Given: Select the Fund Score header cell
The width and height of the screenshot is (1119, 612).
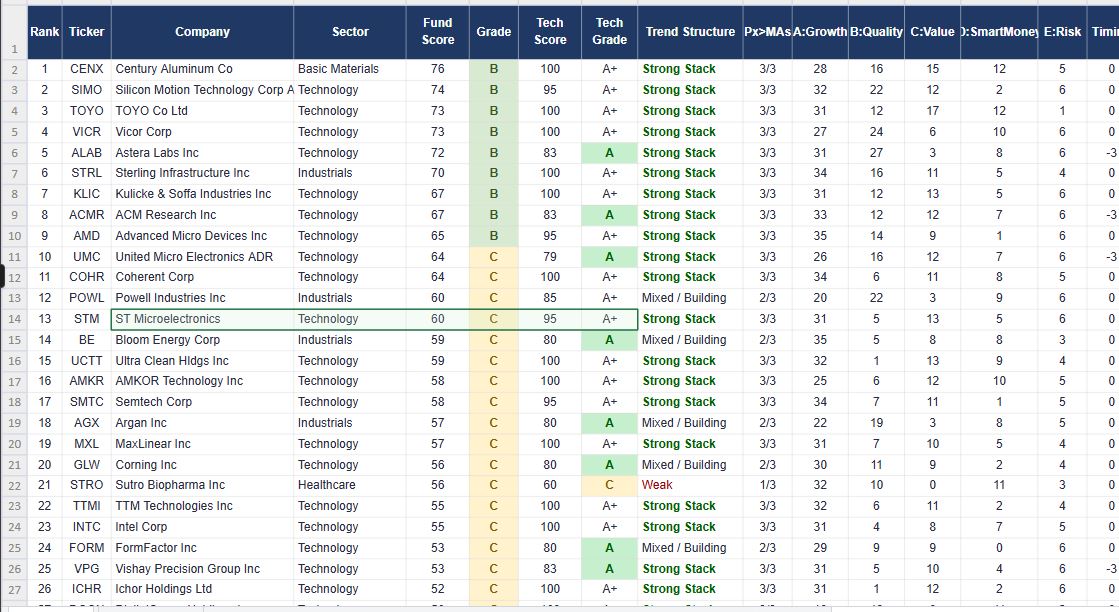Looking at the screenshot, I should pos(437,32).
